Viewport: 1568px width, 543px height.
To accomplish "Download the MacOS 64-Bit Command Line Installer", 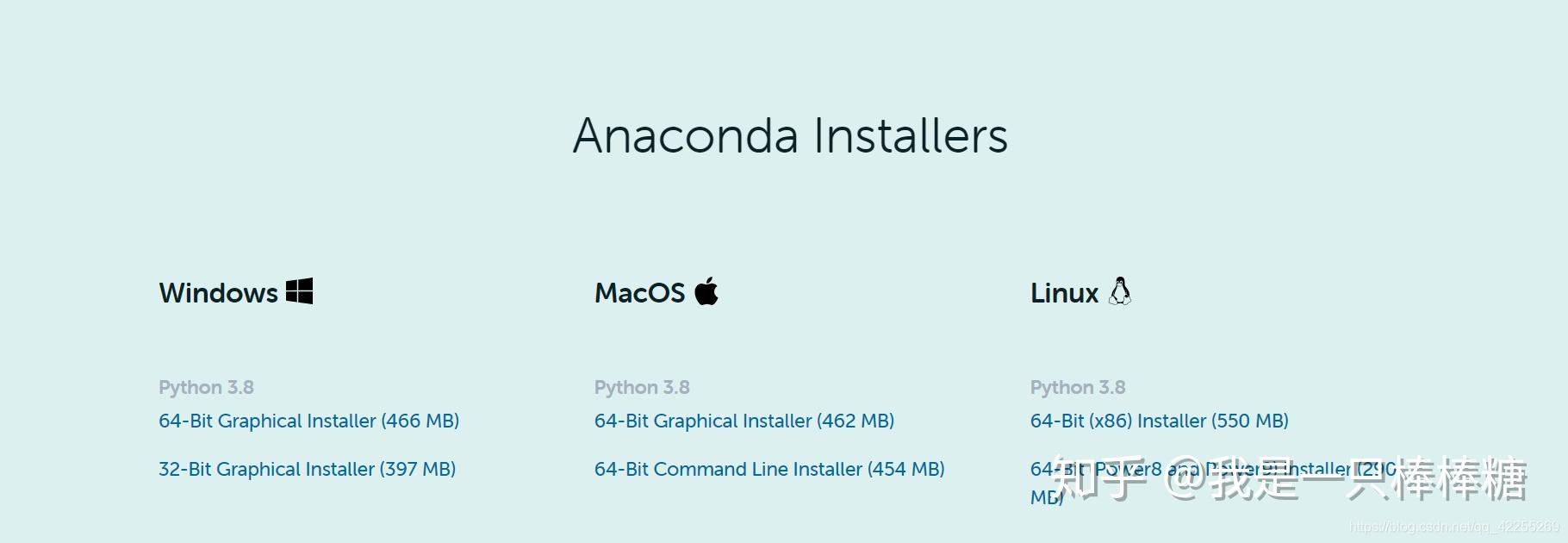I will [x=769, y=469].
